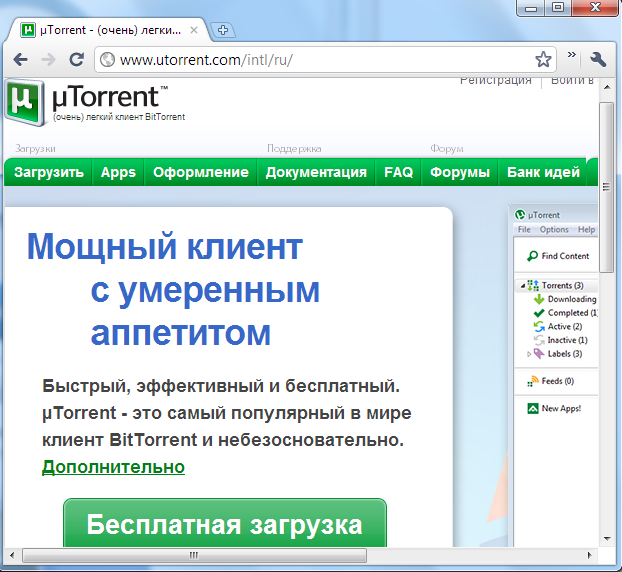Bookmark page with the star icon
The image size is (622, 572).
[543, 60]
